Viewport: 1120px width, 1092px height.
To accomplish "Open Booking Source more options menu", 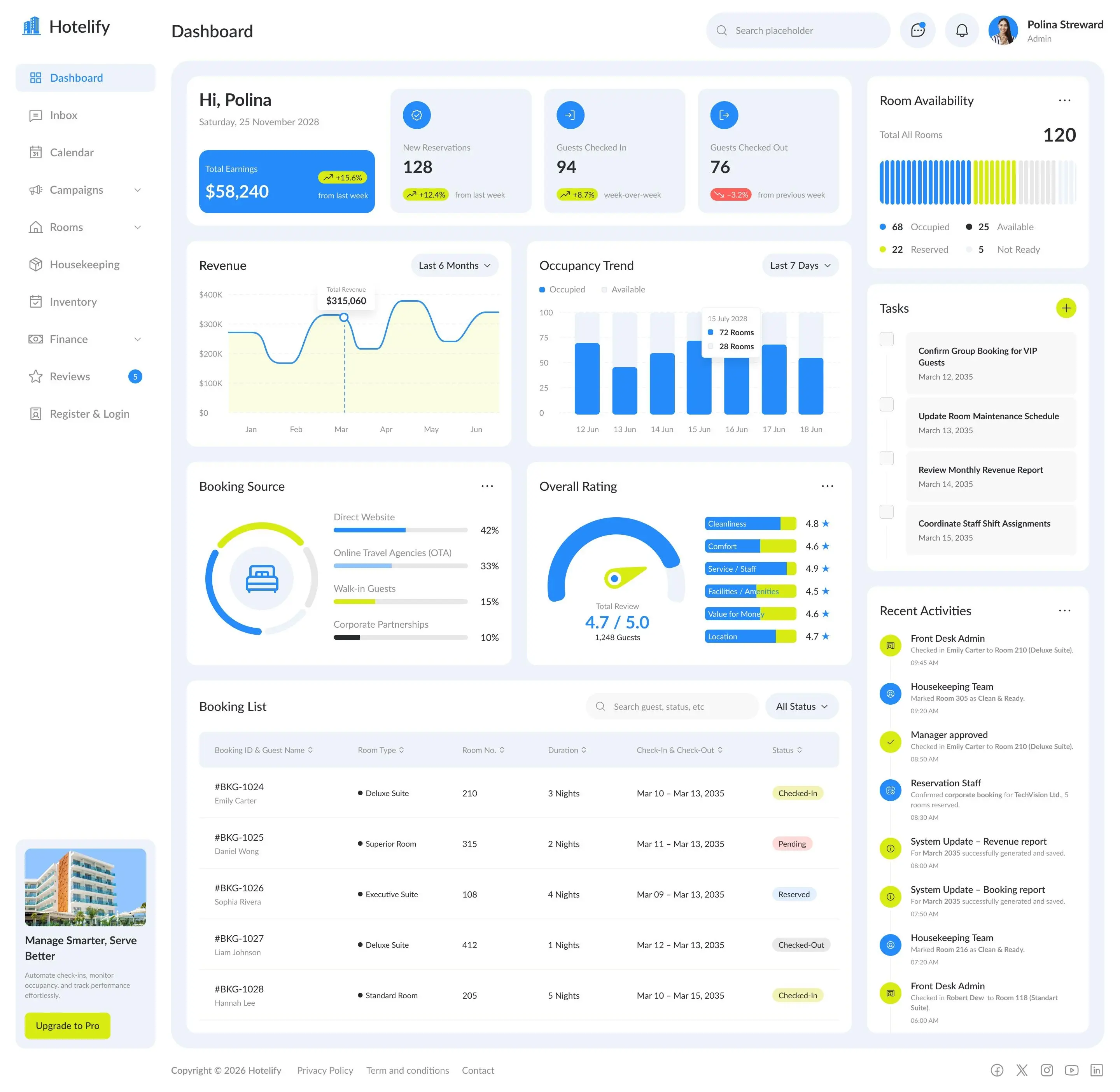I will click(x=487, y=486).
